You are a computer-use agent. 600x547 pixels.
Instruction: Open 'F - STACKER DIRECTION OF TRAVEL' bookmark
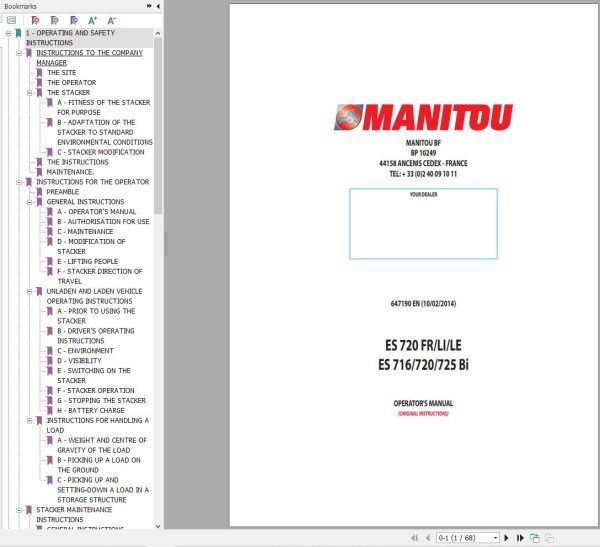99,276
